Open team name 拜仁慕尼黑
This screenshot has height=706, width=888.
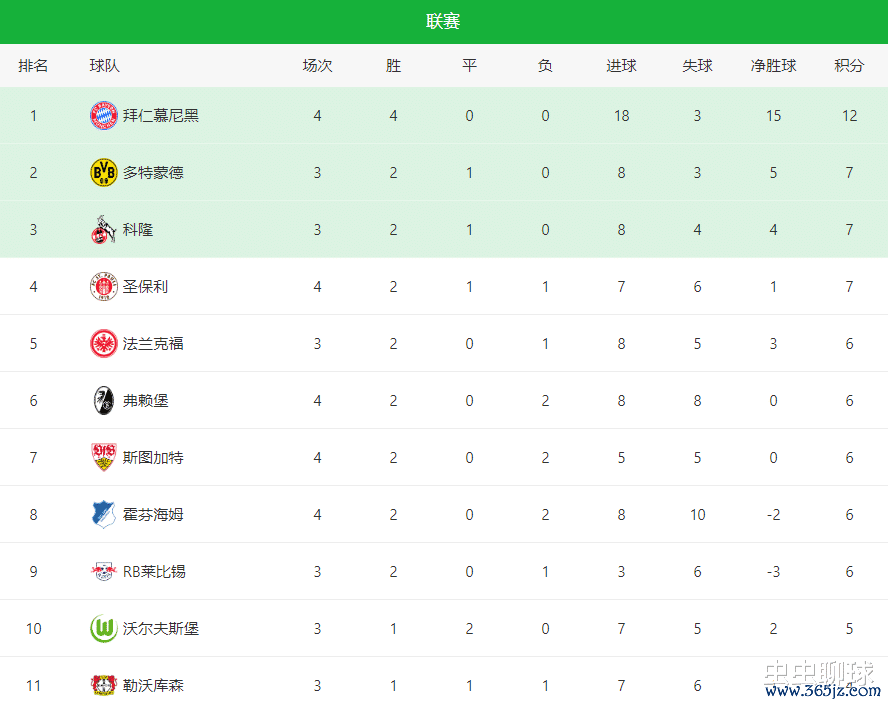[x=161, y=115]
